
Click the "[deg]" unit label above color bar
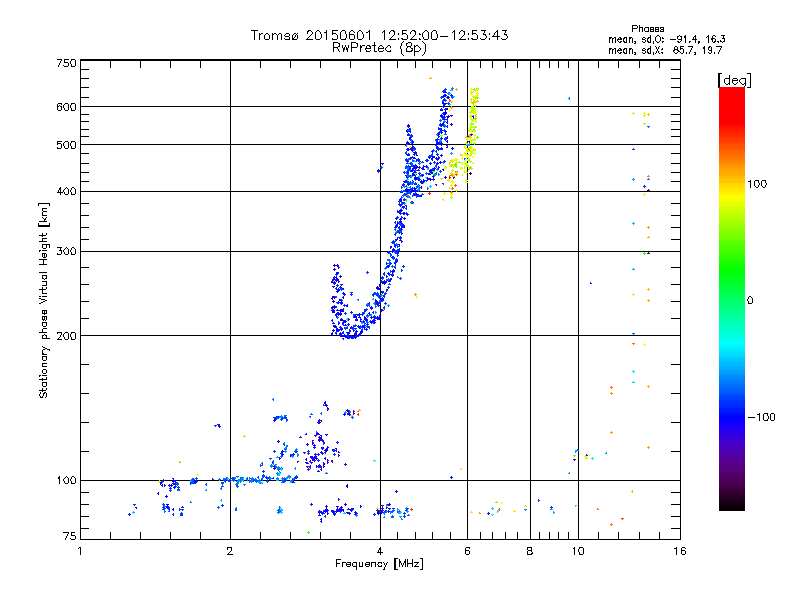(734, 80)
